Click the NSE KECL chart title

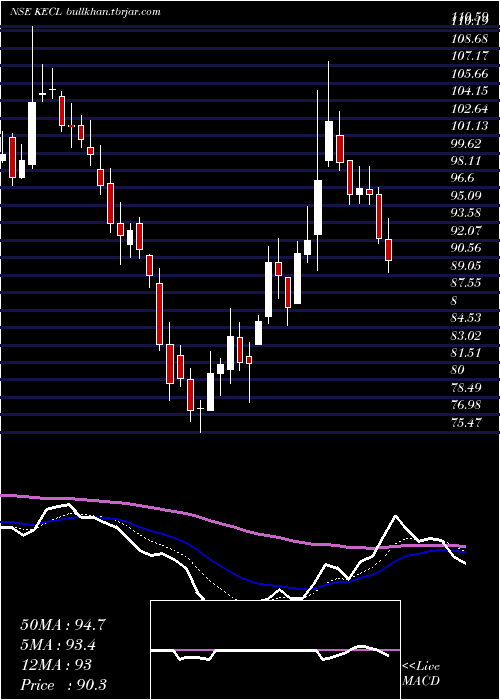click(37, 12)
